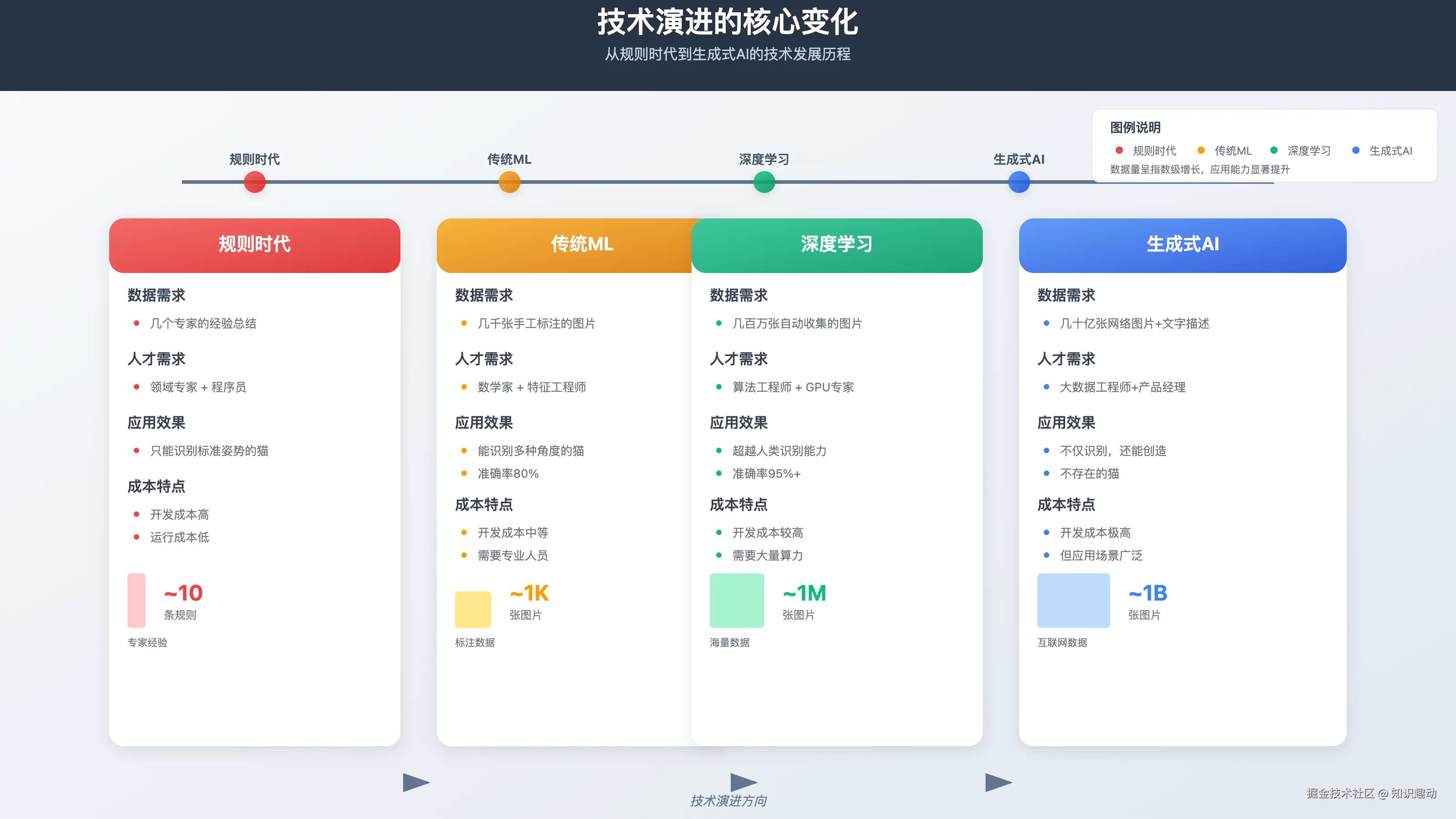Image resolution: width=1456 pixels, height=819 pixels.
Task: Click the light blue ~1B data block
Action: pyautogui.click(x=1073, y=600)
